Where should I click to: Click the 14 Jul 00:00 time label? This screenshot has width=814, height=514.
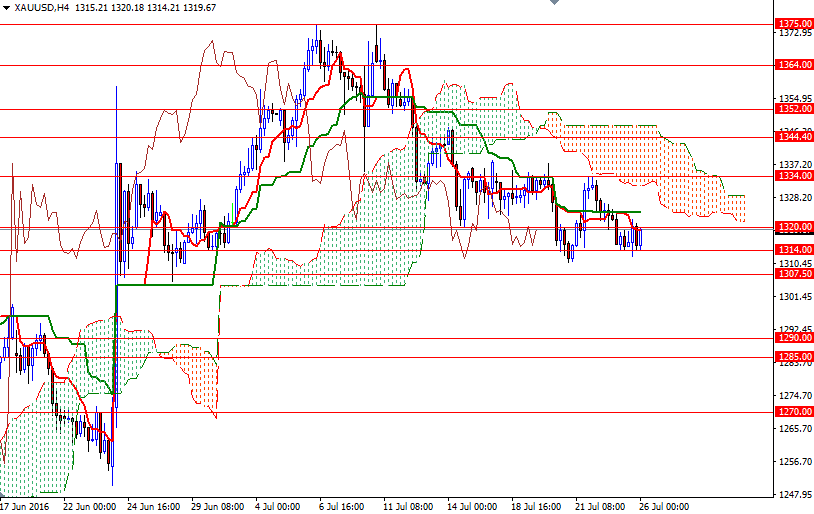472,506
